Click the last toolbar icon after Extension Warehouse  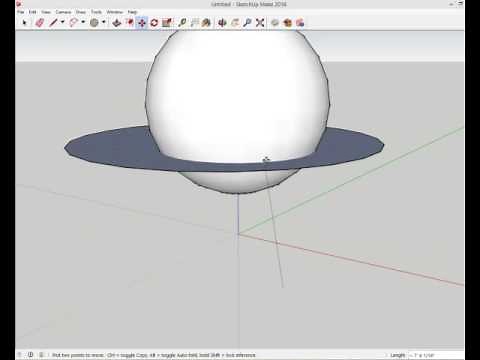pyautogui.click(x=300, y=23)
